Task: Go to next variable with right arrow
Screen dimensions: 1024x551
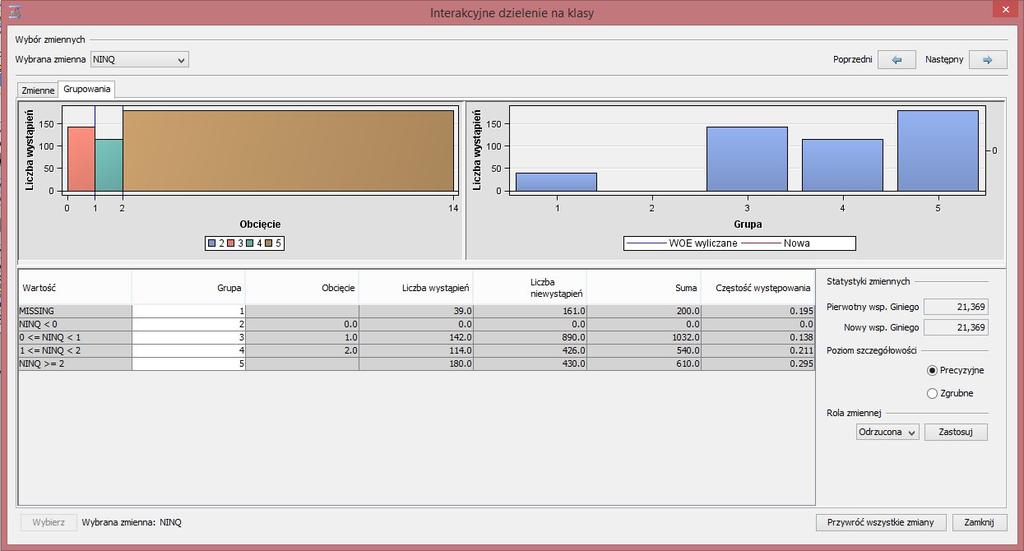Action: [x=987, y=59]
